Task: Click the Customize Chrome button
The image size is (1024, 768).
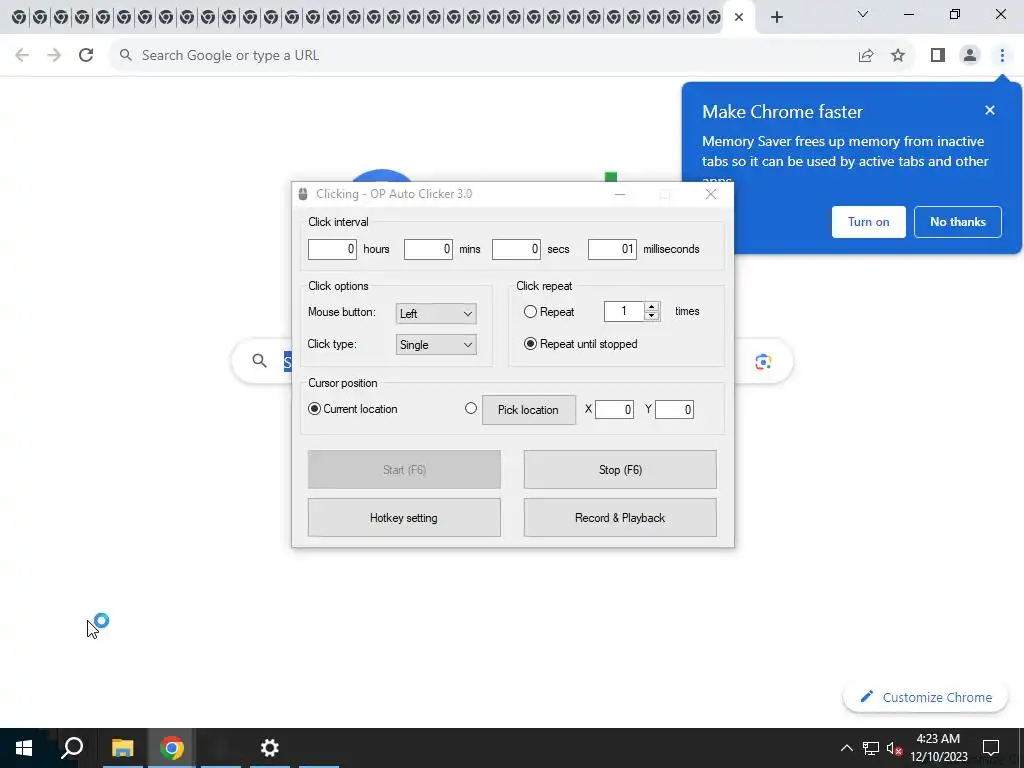Action: [x=925, y=697]
